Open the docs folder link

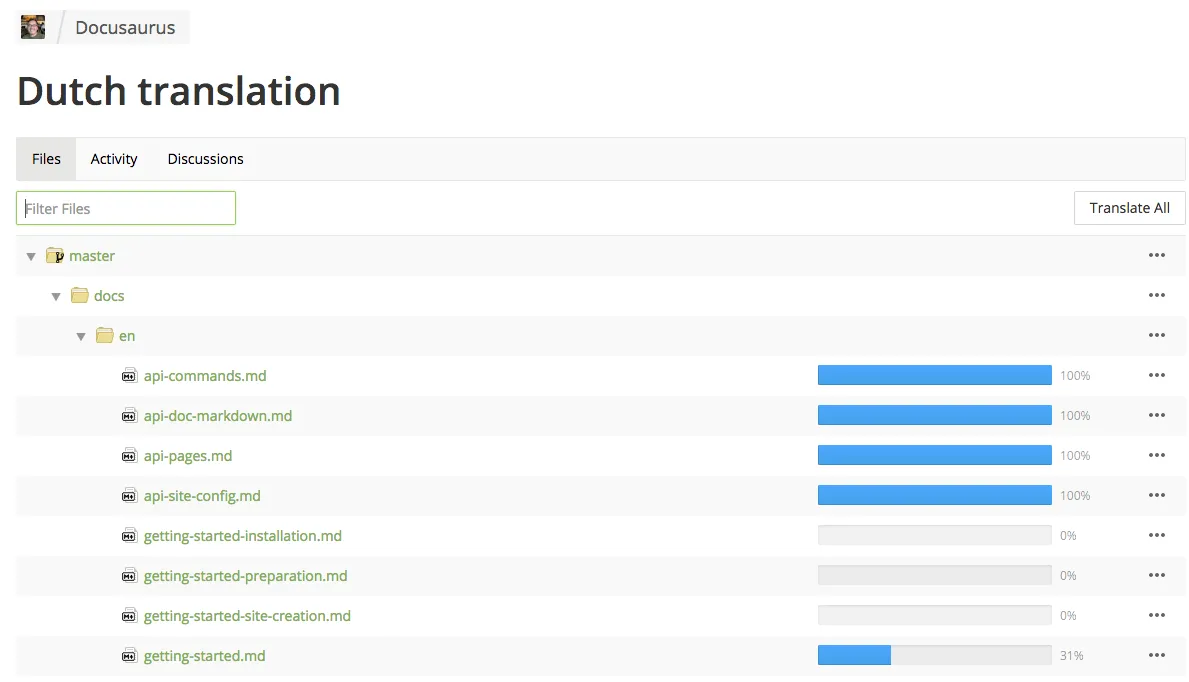[x=109, y=296]
